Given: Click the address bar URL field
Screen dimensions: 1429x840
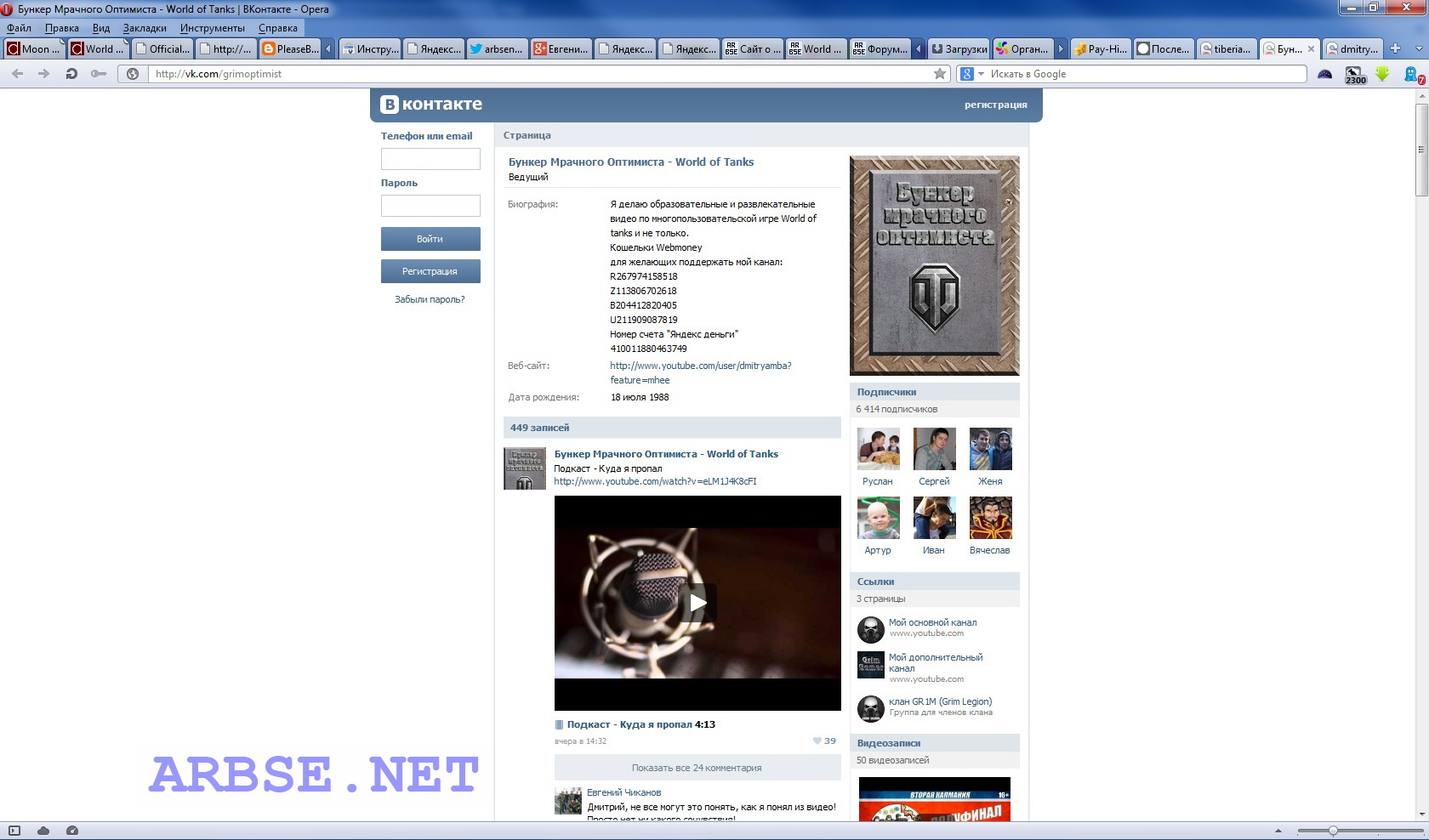Looking at the screenshot, I should tap(540, 74).
